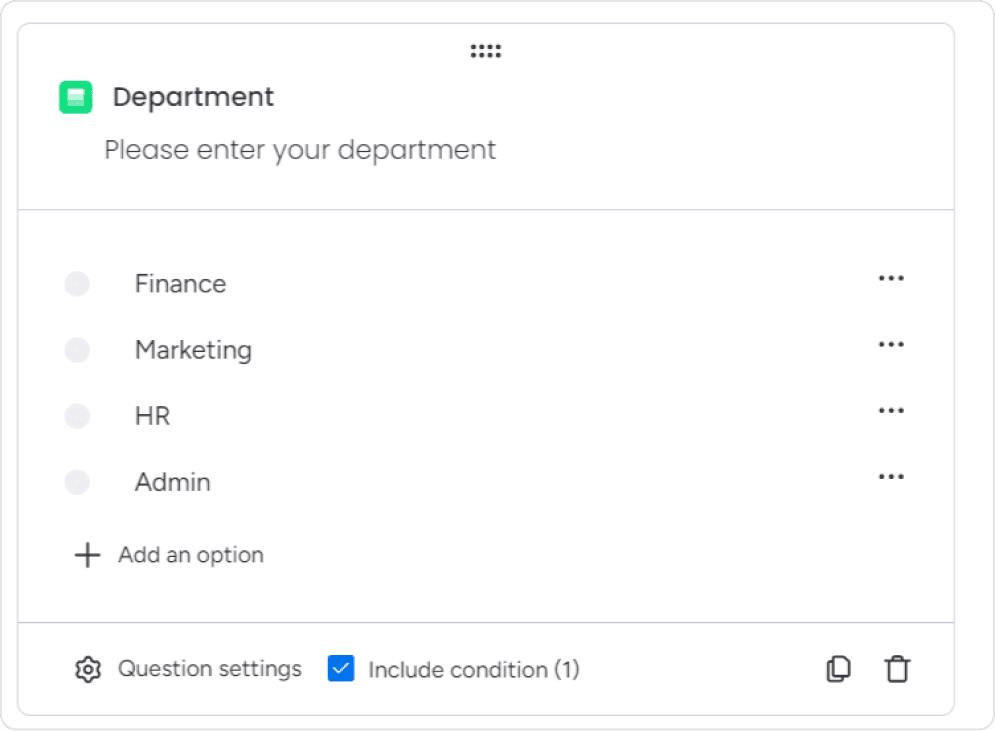The width and height of the screenshot is (995, 731).
Task: Select the Marketing radio button
Action: (x=77, y=350)
